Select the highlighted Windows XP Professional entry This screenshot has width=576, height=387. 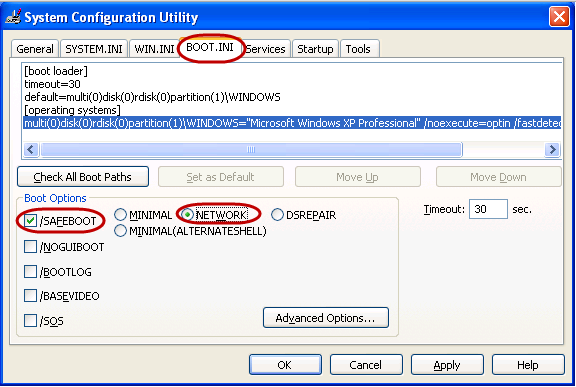(292, 123)
